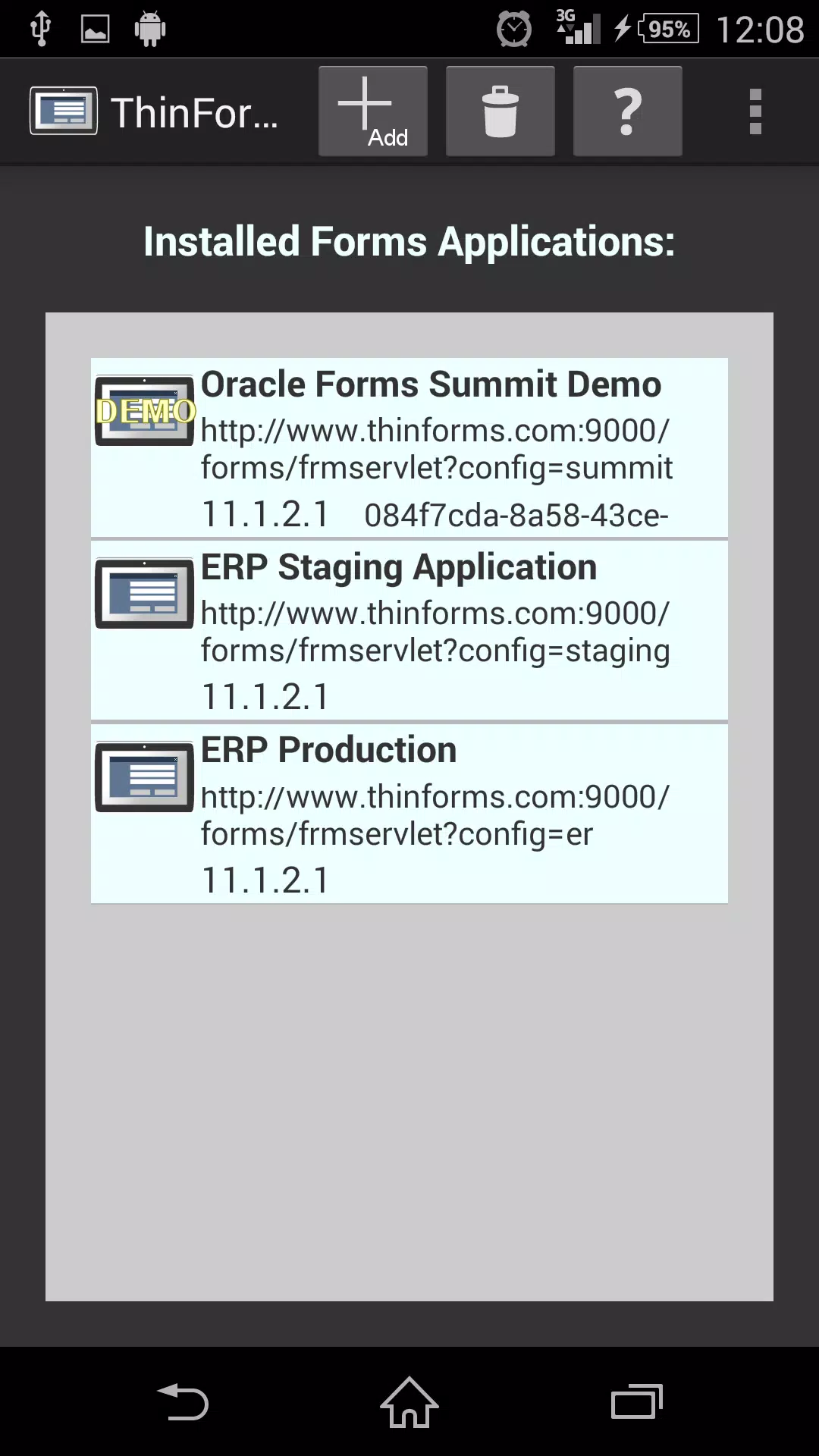Open the recent apps switcher
819x1456 pixels.
(x=637, y=1401)
